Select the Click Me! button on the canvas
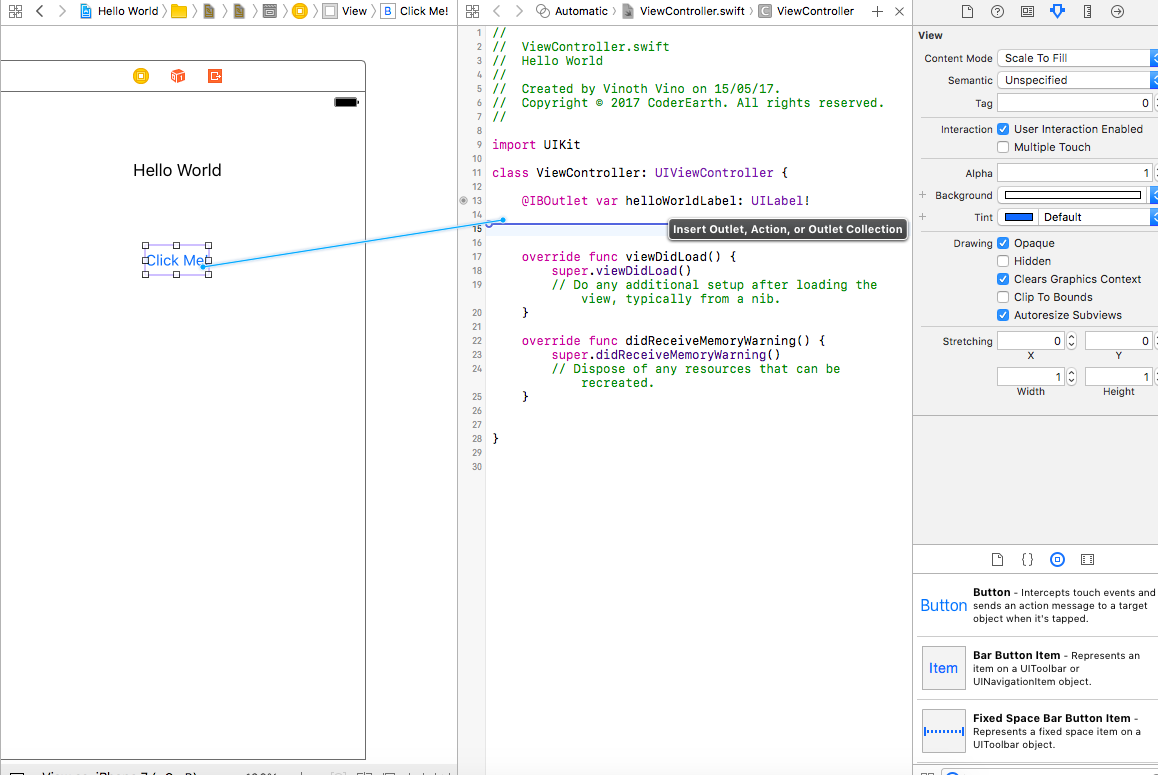1158x775 pixels. click(177, 260)
